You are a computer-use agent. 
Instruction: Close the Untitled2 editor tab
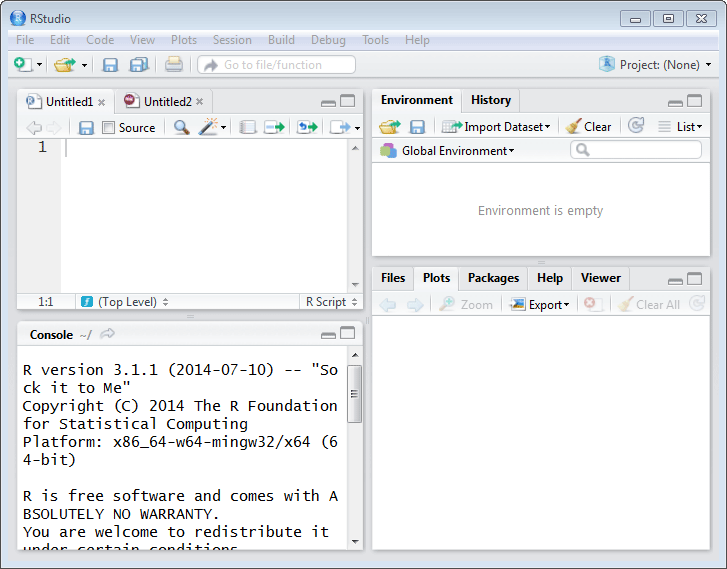tap(200, 102)
